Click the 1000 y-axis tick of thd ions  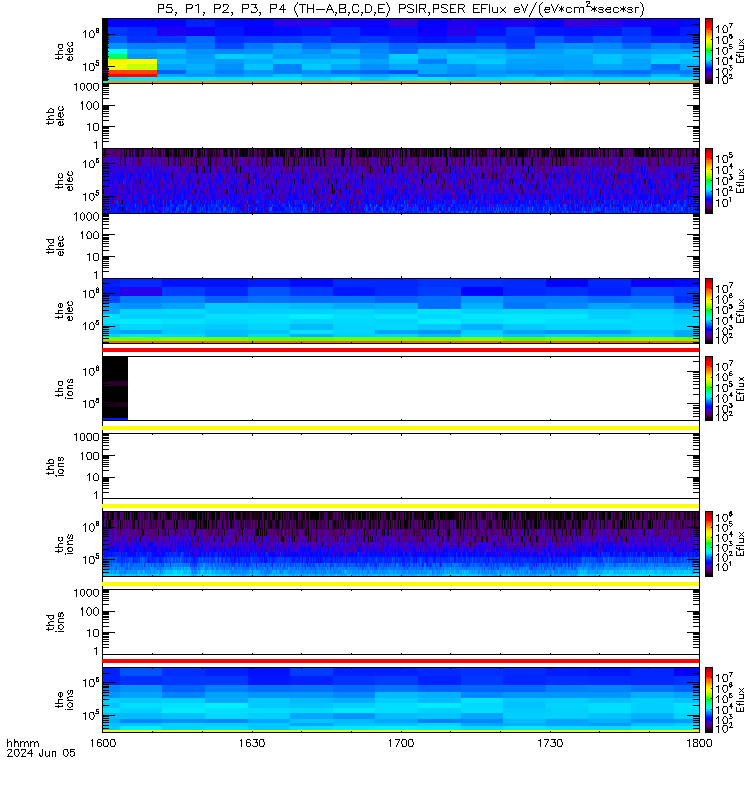(x=86, y=593)
